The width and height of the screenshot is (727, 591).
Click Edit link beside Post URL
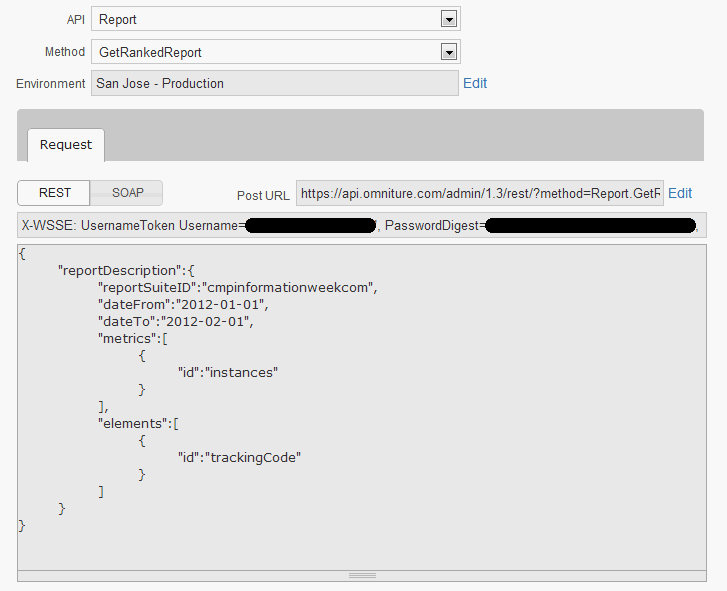coord(680,193)
